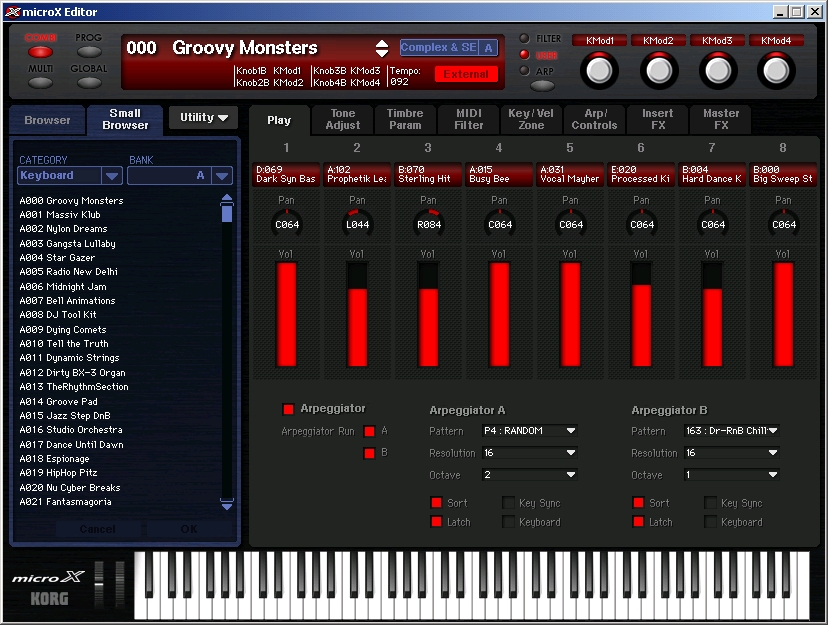Viewport: 828px width, 625px height.
Task: Click timbre 1 Pan knob C064
Action: (x=287, y=224)
